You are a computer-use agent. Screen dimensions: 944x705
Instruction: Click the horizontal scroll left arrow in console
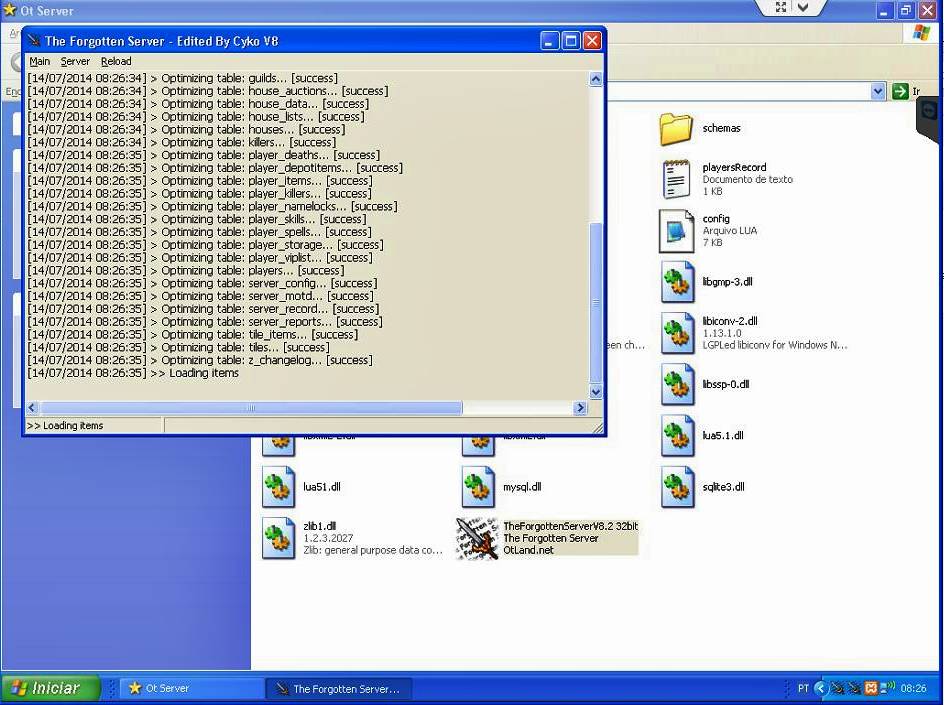(x=33, y=408)
